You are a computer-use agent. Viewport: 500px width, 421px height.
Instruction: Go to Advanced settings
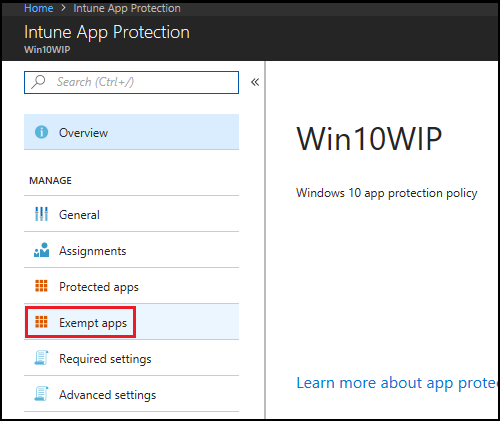pos(131,394)
